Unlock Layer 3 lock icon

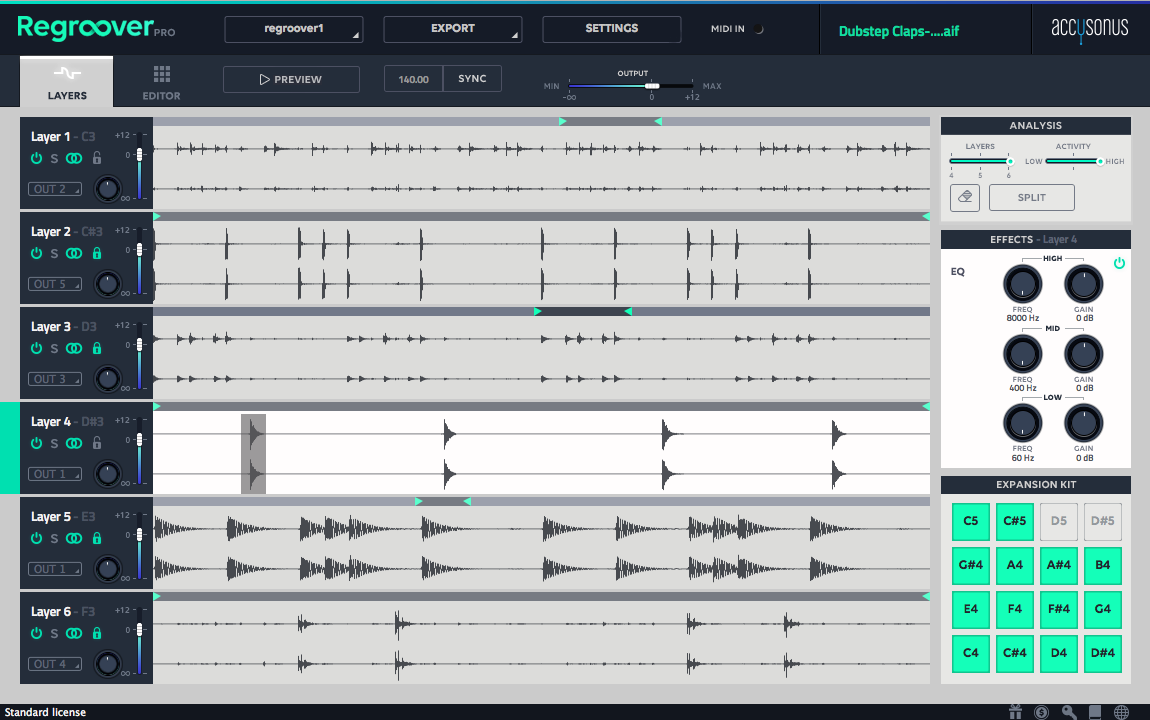[97, 348]
